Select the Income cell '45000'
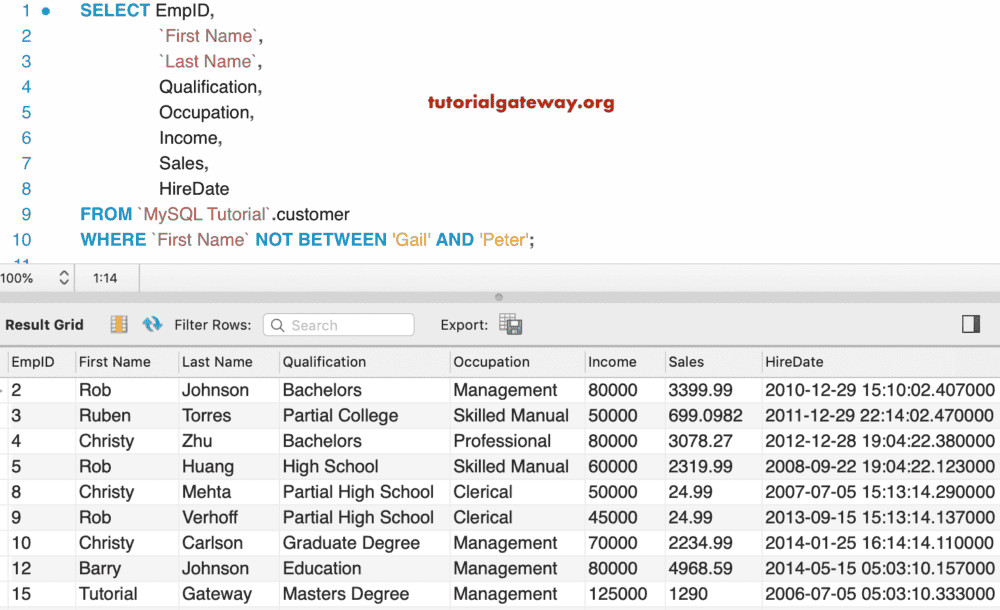This screenshot has height=610, width=1000. pyautogui.click(x=612, y=517)
